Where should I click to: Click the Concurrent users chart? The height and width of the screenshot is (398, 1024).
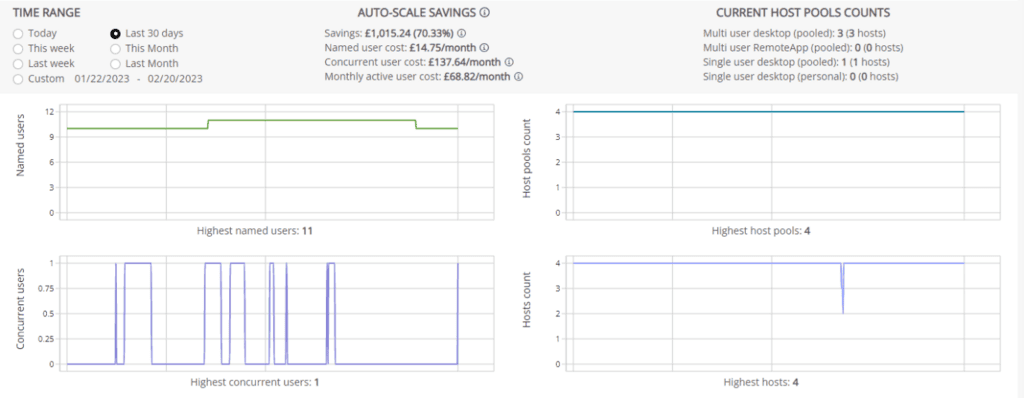click(263, 313)
